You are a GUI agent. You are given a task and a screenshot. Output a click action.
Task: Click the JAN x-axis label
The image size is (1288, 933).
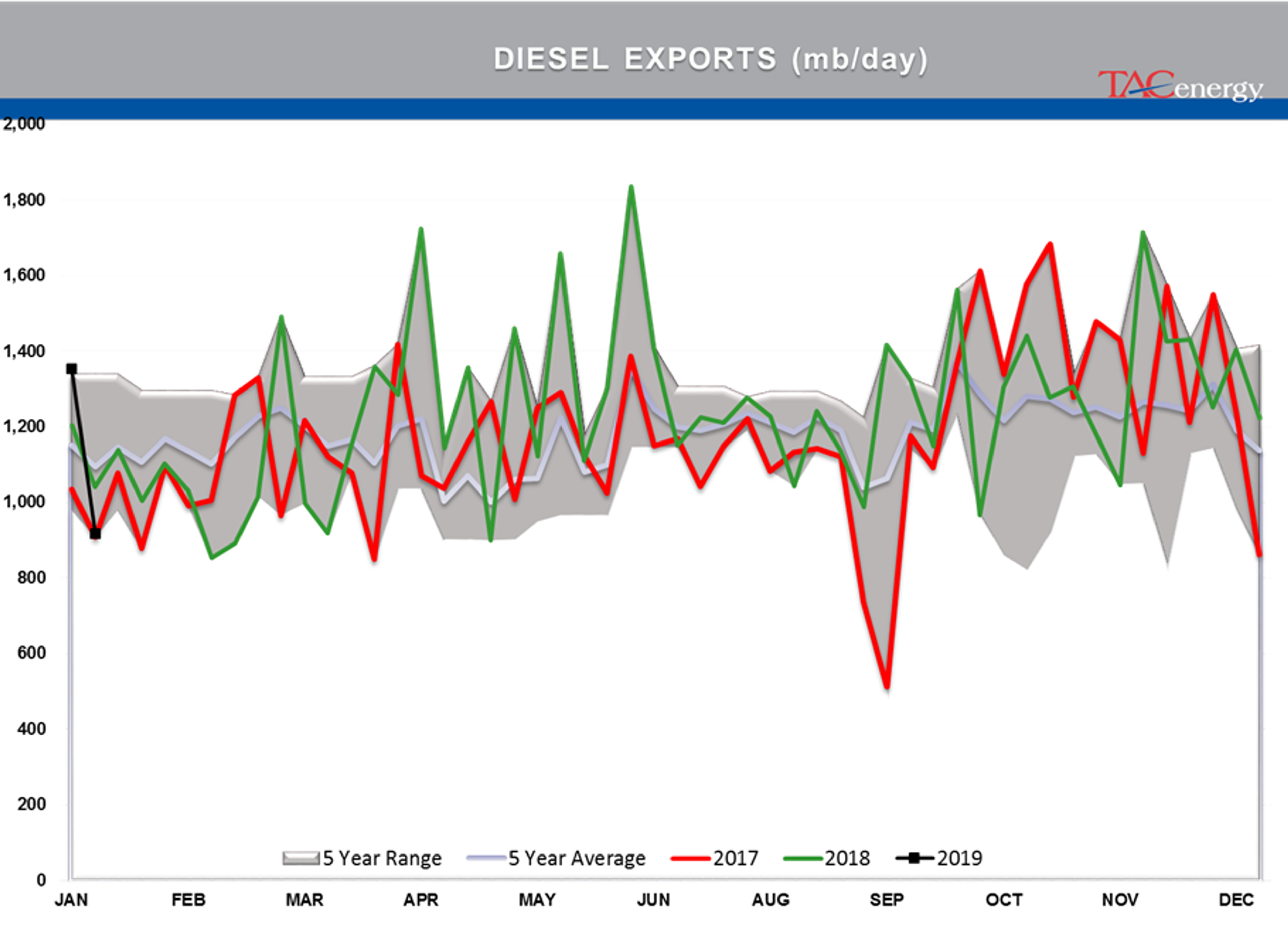[71, 900]
